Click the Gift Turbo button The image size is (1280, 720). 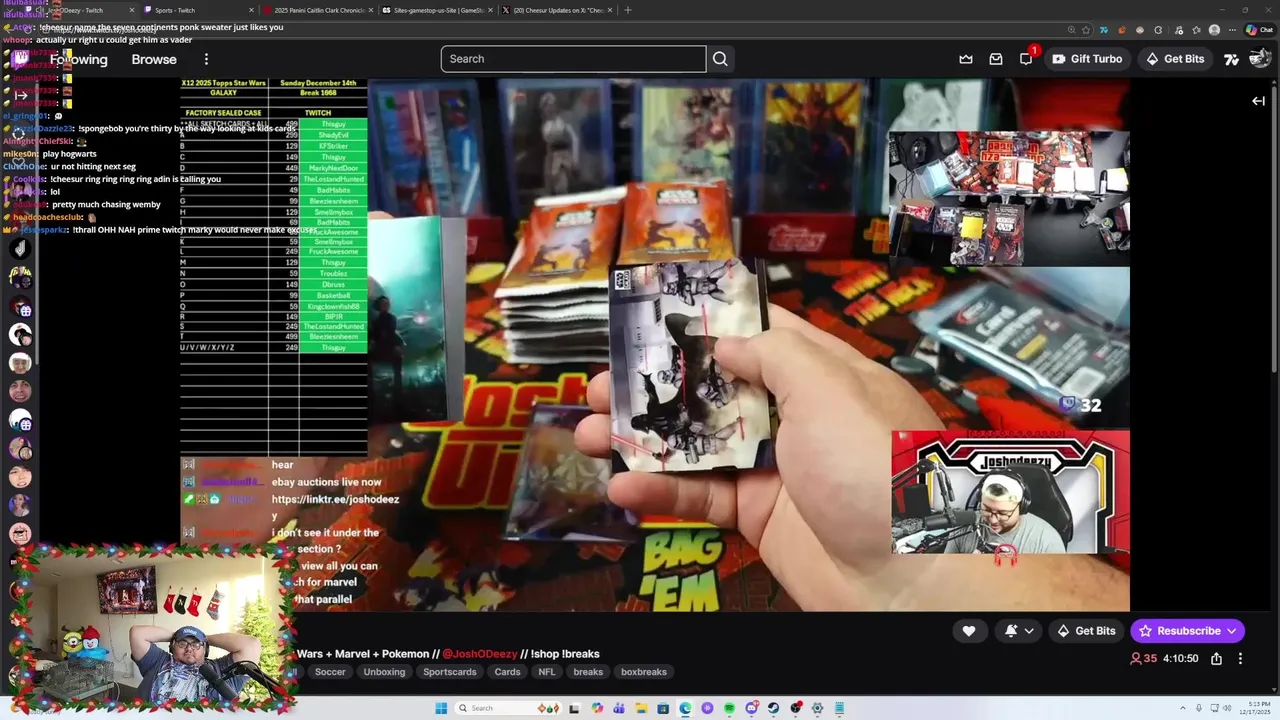[1087, 59]
